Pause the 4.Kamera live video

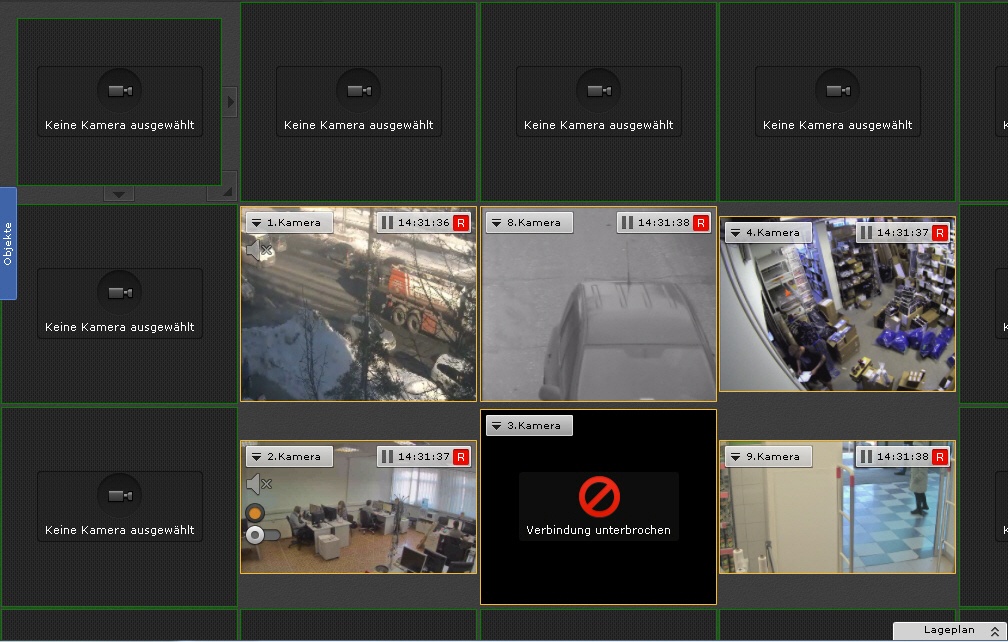pyautogui.click(x=866, y=233)
